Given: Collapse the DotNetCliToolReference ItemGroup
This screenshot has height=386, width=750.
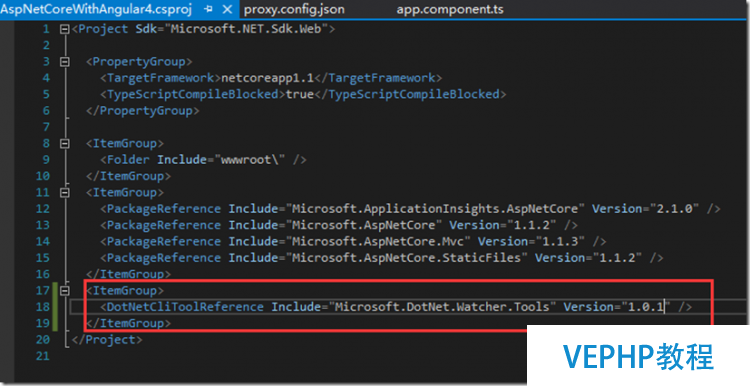Looking at the screenshot, I should pyautogui.click(x=64, y=291).
